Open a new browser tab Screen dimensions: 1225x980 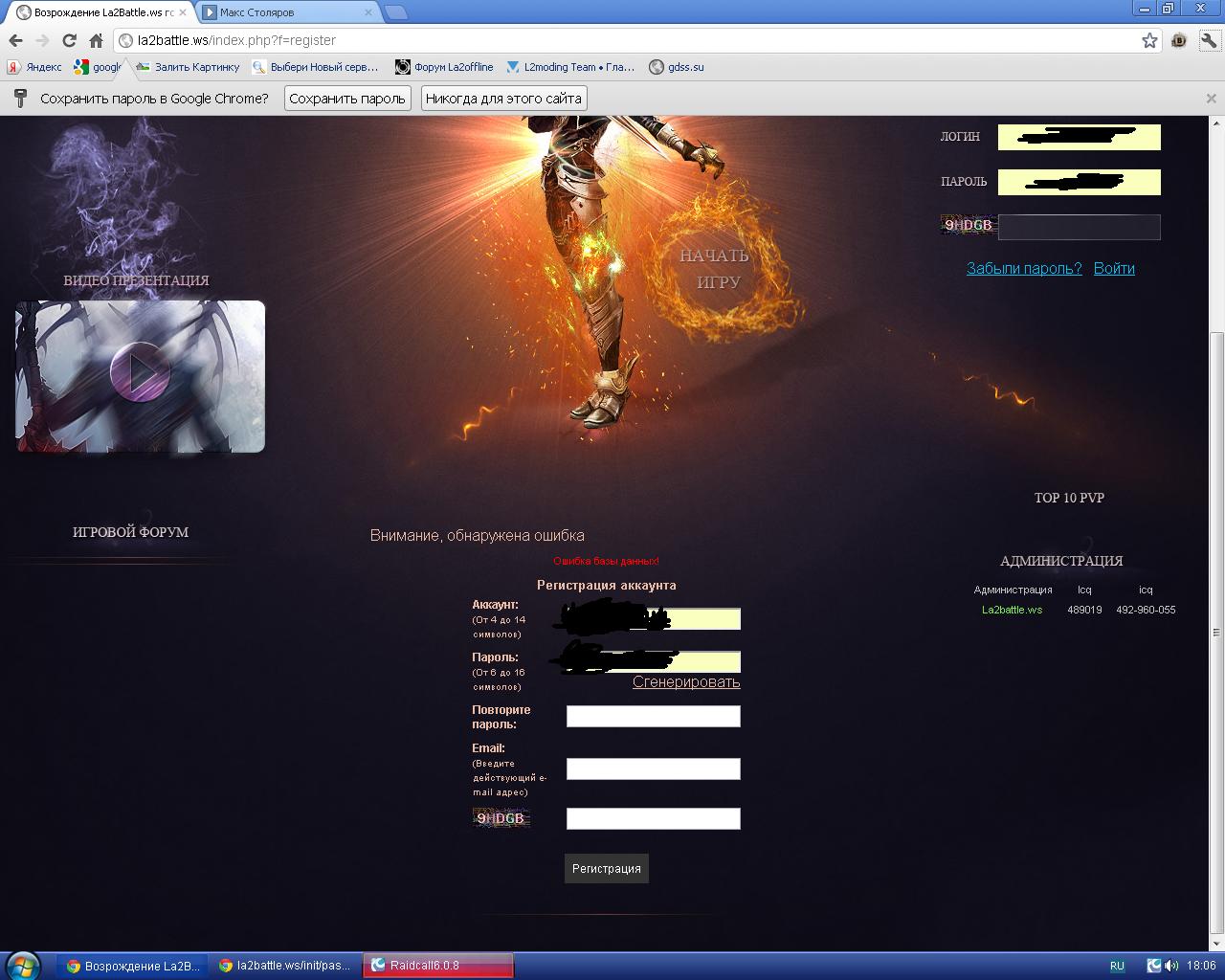pos(396,12)
